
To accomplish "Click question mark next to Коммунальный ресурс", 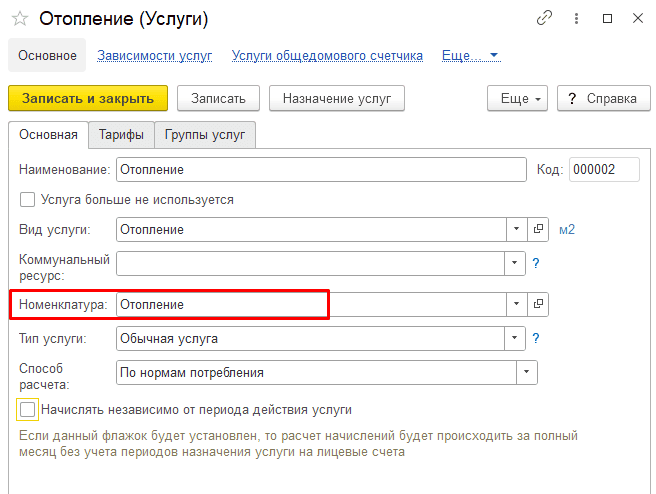I will 536,263.
